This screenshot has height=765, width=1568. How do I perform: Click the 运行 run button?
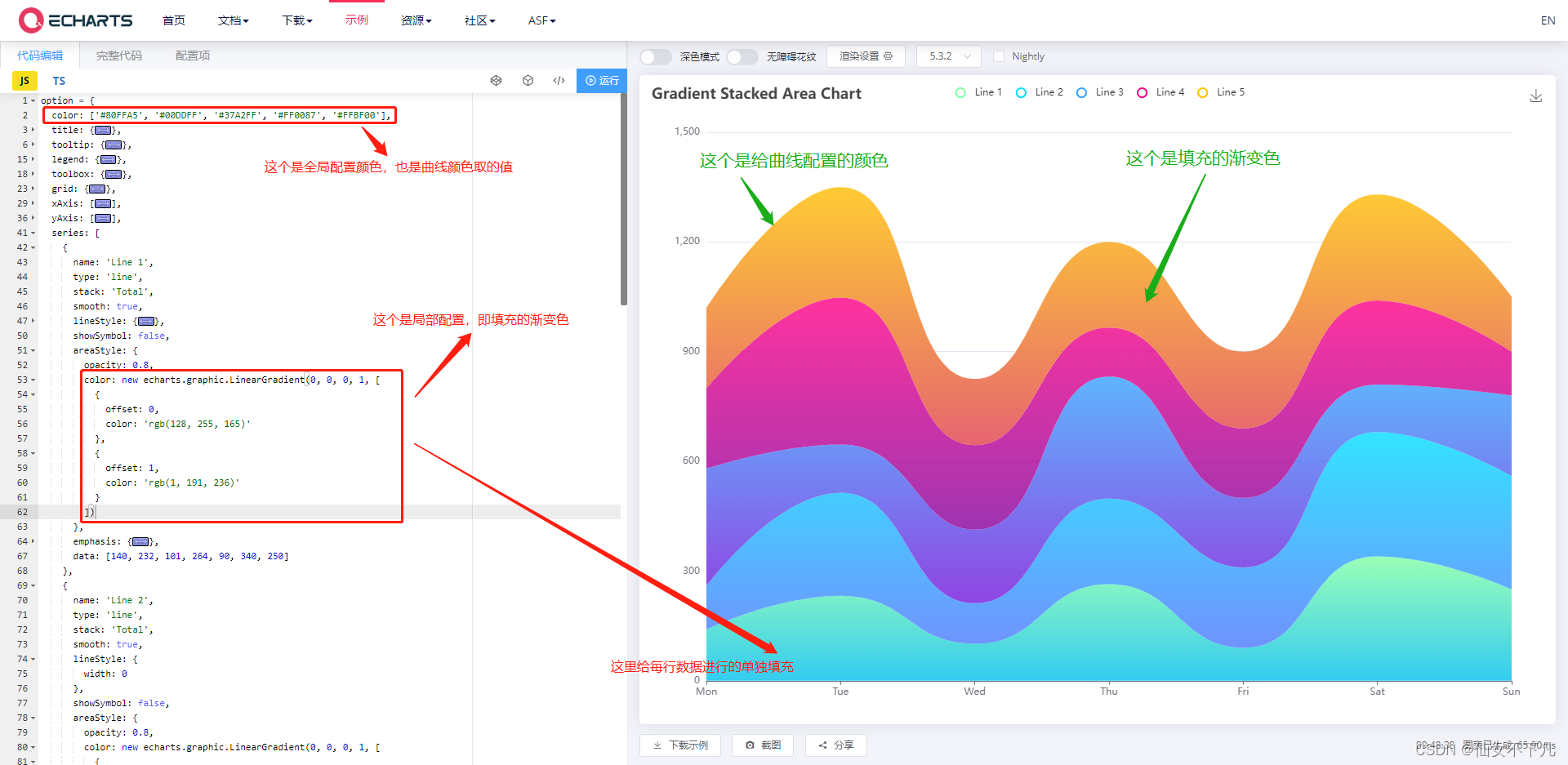tap(602, 81)
